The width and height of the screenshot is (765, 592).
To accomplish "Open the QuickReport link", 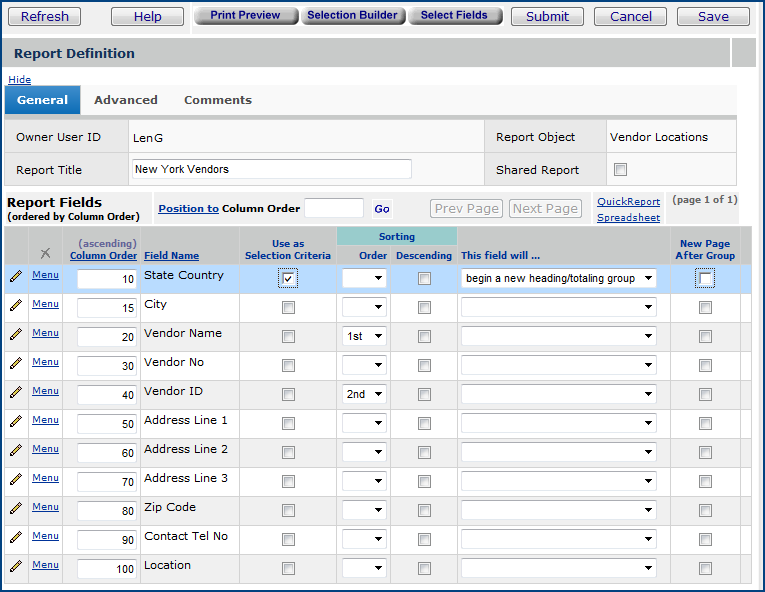I will tap(628, 202).
